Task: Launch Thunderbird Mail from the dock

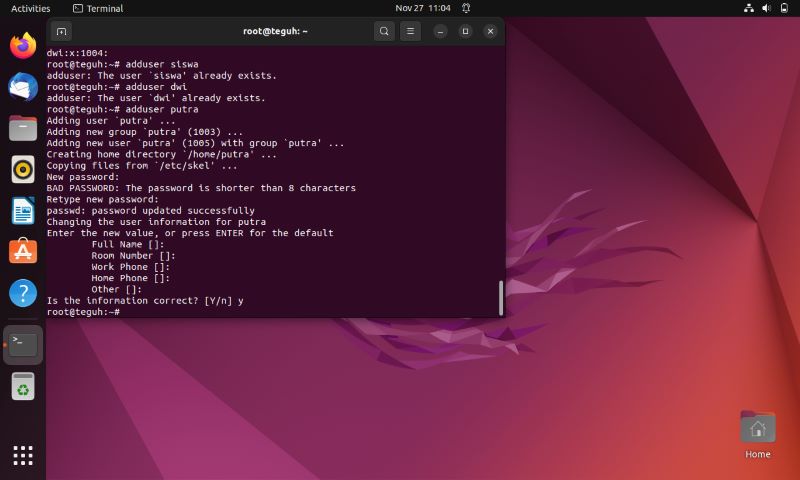Action: 23,87
